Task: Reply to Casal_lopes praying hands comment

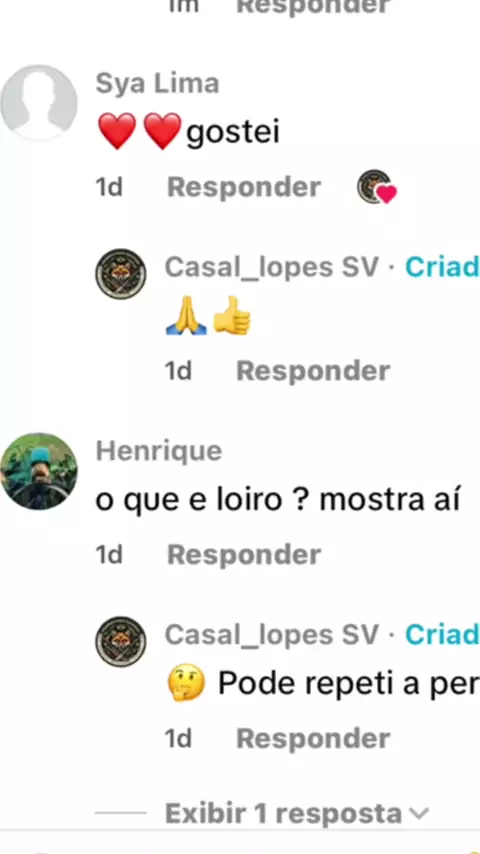Action: pos(313,371)
